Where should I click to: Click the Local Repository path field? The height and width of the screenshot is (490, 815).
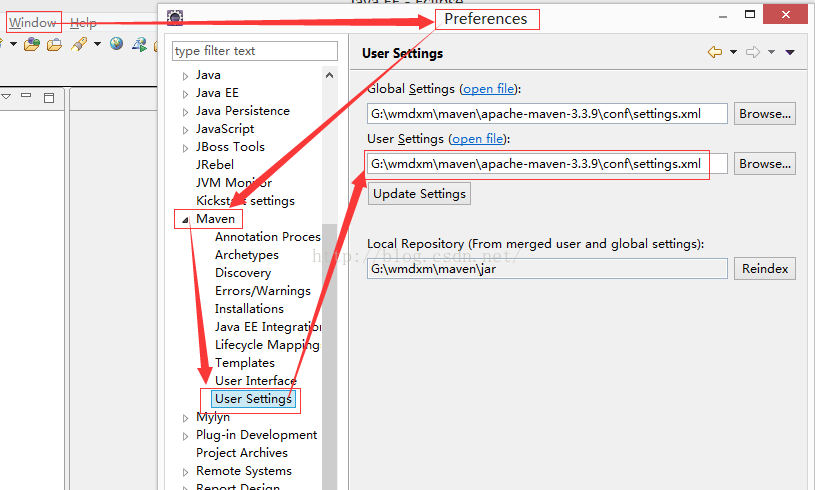(547, 269)
